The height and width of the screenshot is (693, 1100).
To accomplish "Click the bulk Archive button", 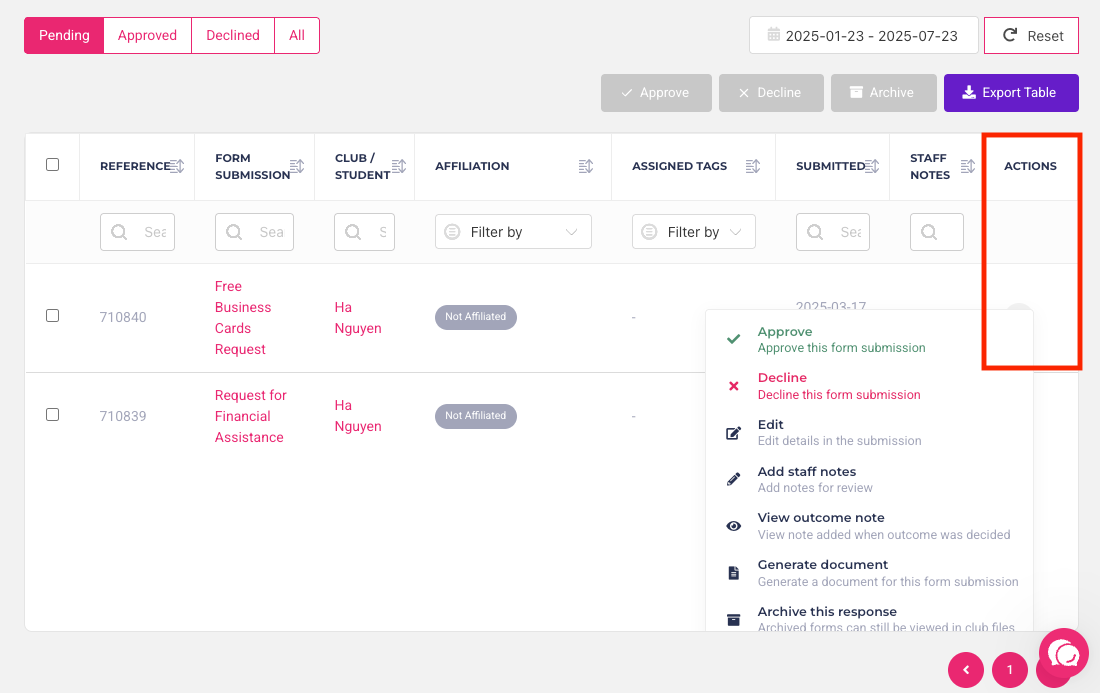I will click(883, 93).
